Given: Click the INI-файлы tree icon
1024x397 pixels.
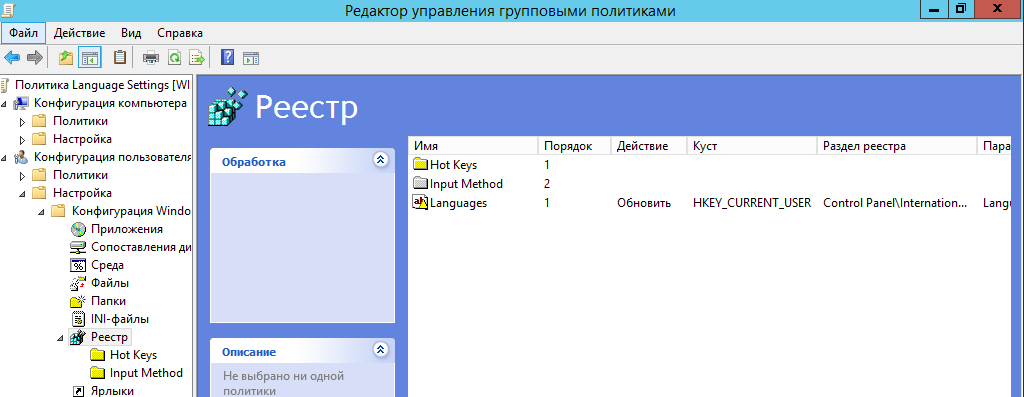Looking at the screenshot, I should tap(78, 319).
